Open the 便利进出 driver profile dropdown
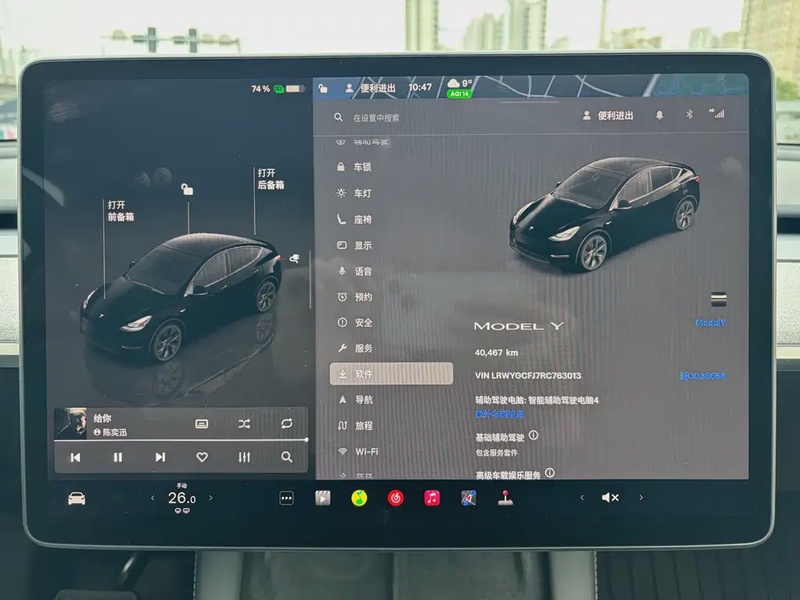The height and width of the screenshot is (600, 800). (x=608, y=115)
